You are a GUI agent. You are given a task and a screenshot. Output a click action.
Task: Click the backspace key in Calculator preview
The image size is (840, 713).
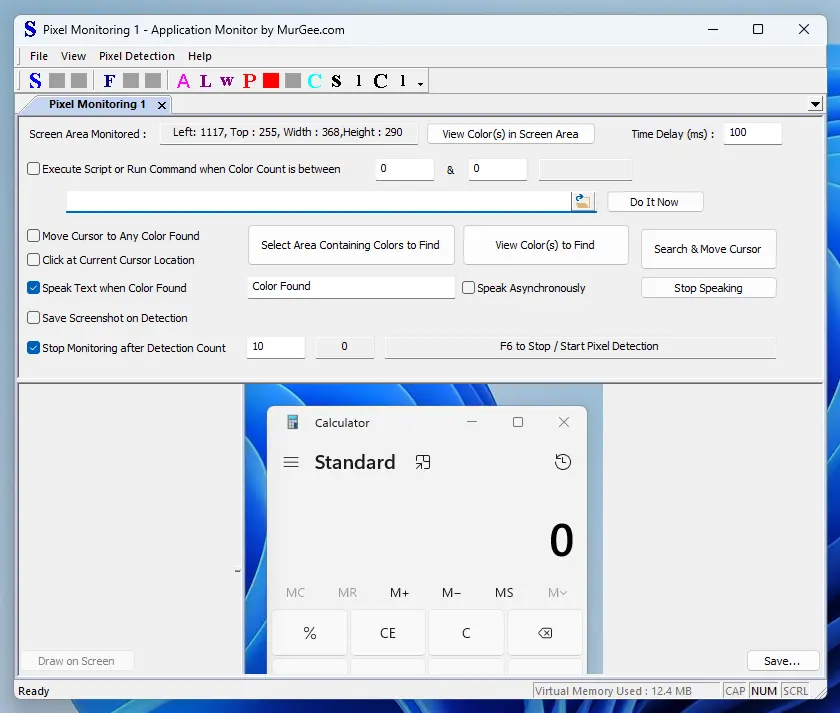point(545,633)
